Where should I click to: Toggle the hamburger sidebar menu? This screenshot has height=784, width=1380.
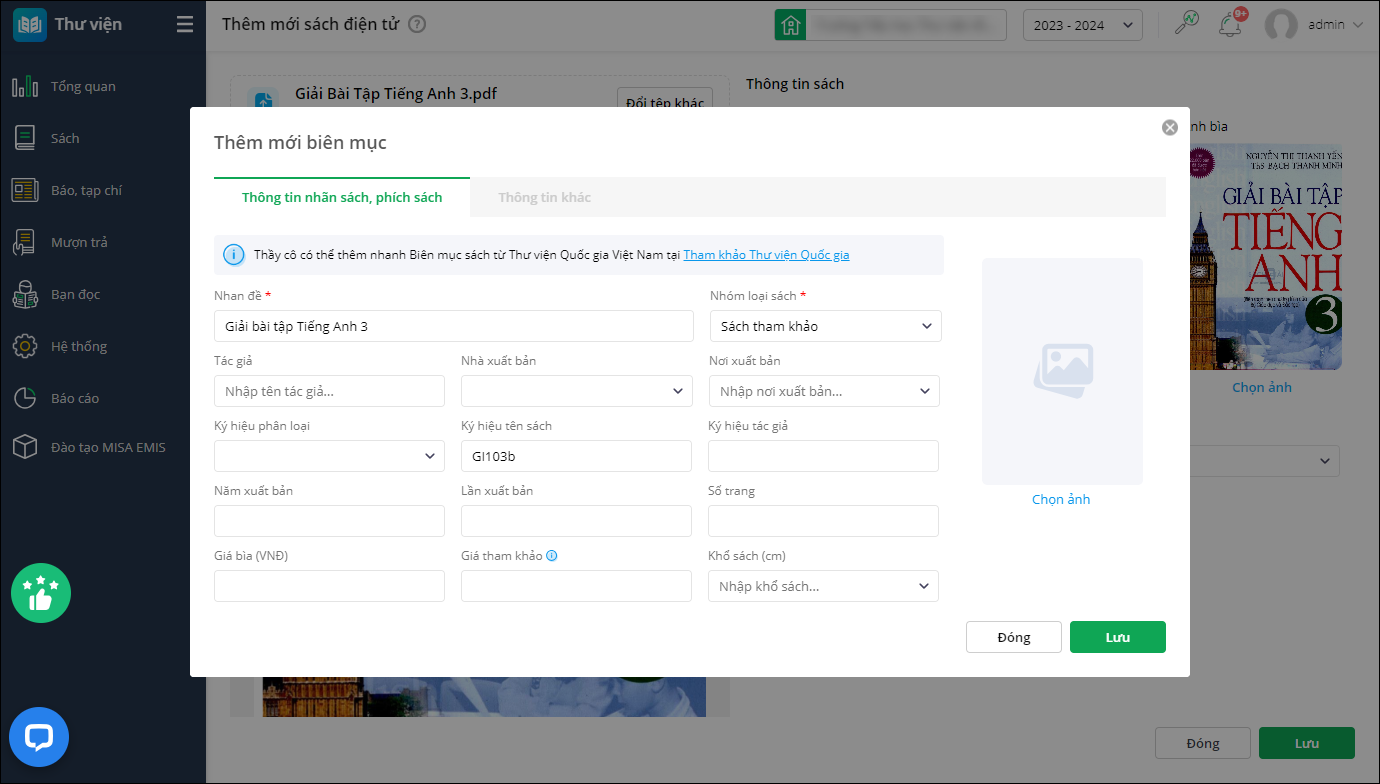pos(185,25)
